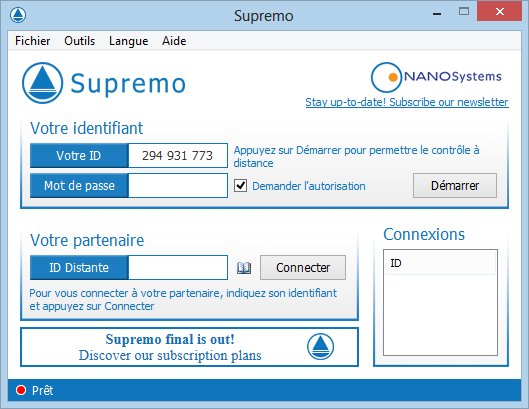Image resolution: width=529 pixels, height=409 pixels.
Task: Click the large Supremo sailboat logo
Action: (x=42, y=83)
